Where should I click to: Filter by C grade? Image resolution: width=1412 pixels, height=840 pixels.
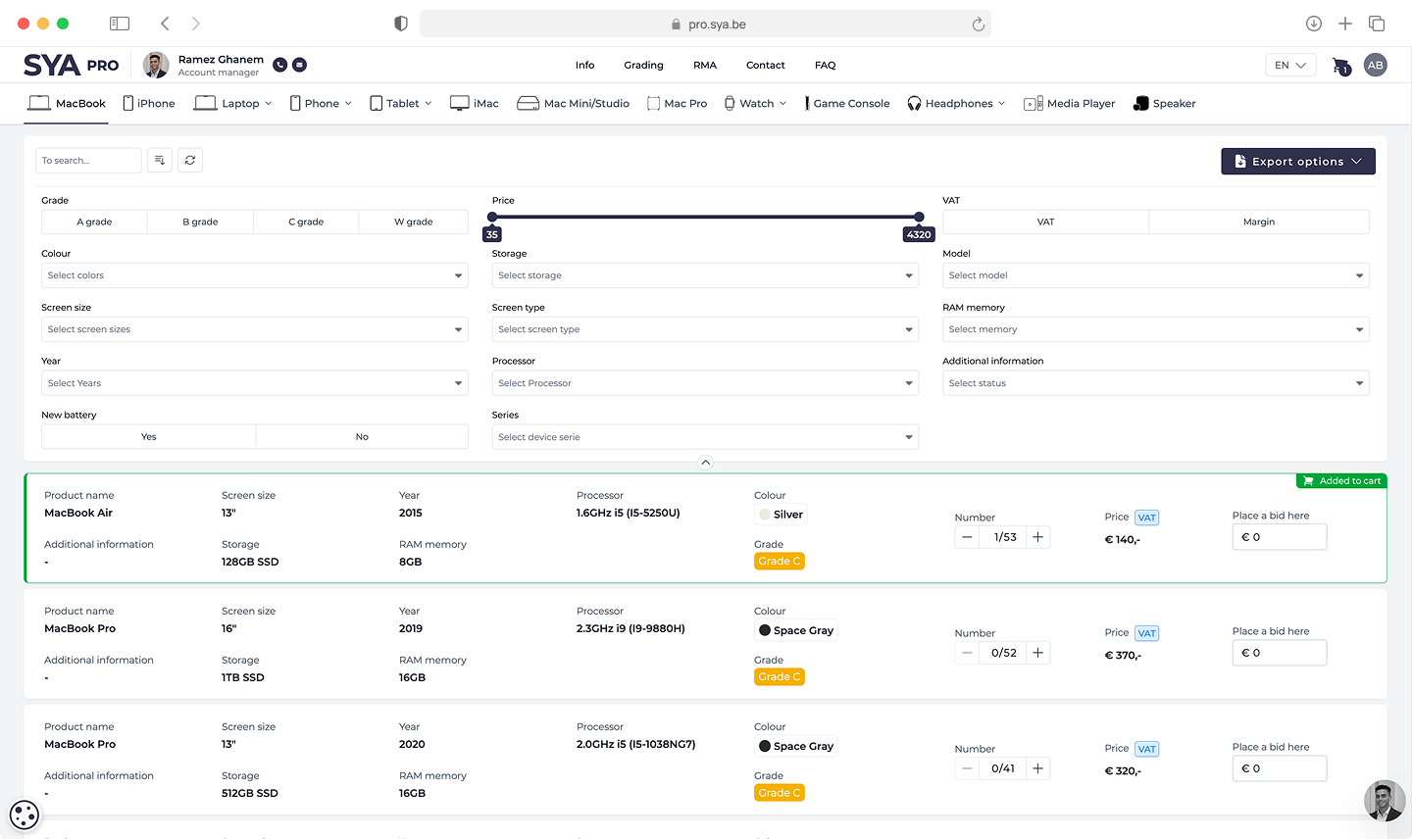[306, 222]
